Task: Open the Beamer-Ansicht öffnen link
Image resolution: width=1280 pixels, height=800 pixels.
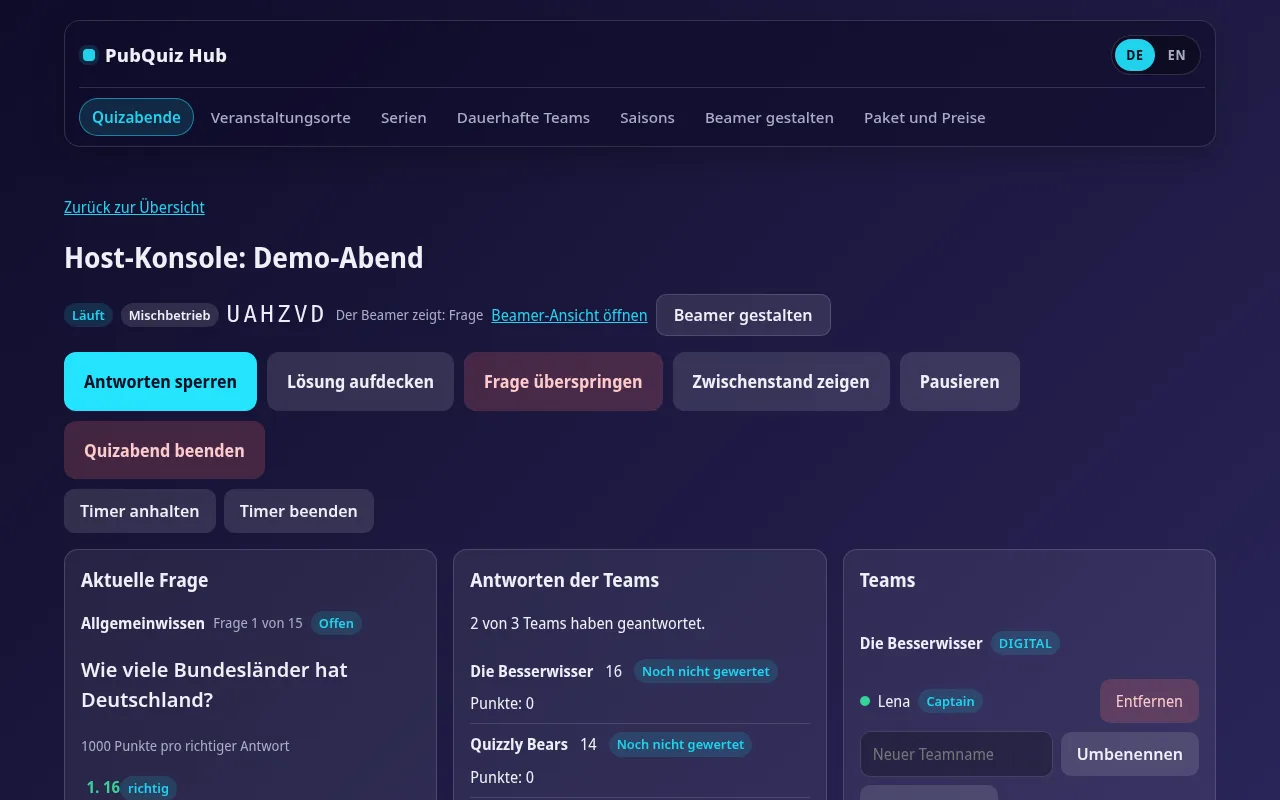Action: pos(569,315)
